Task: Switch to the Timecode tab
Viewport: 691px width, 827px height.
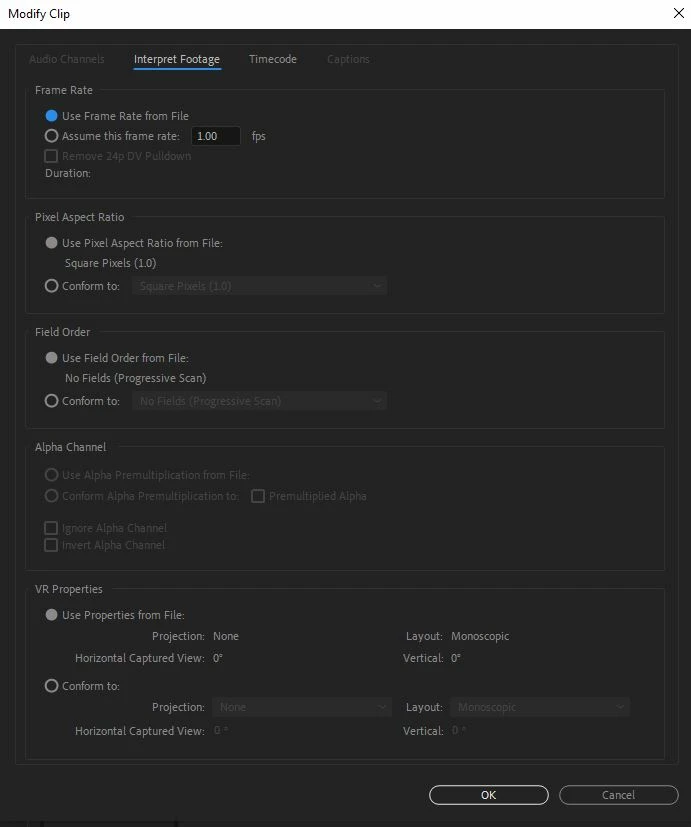Action: tap(273, 59)
